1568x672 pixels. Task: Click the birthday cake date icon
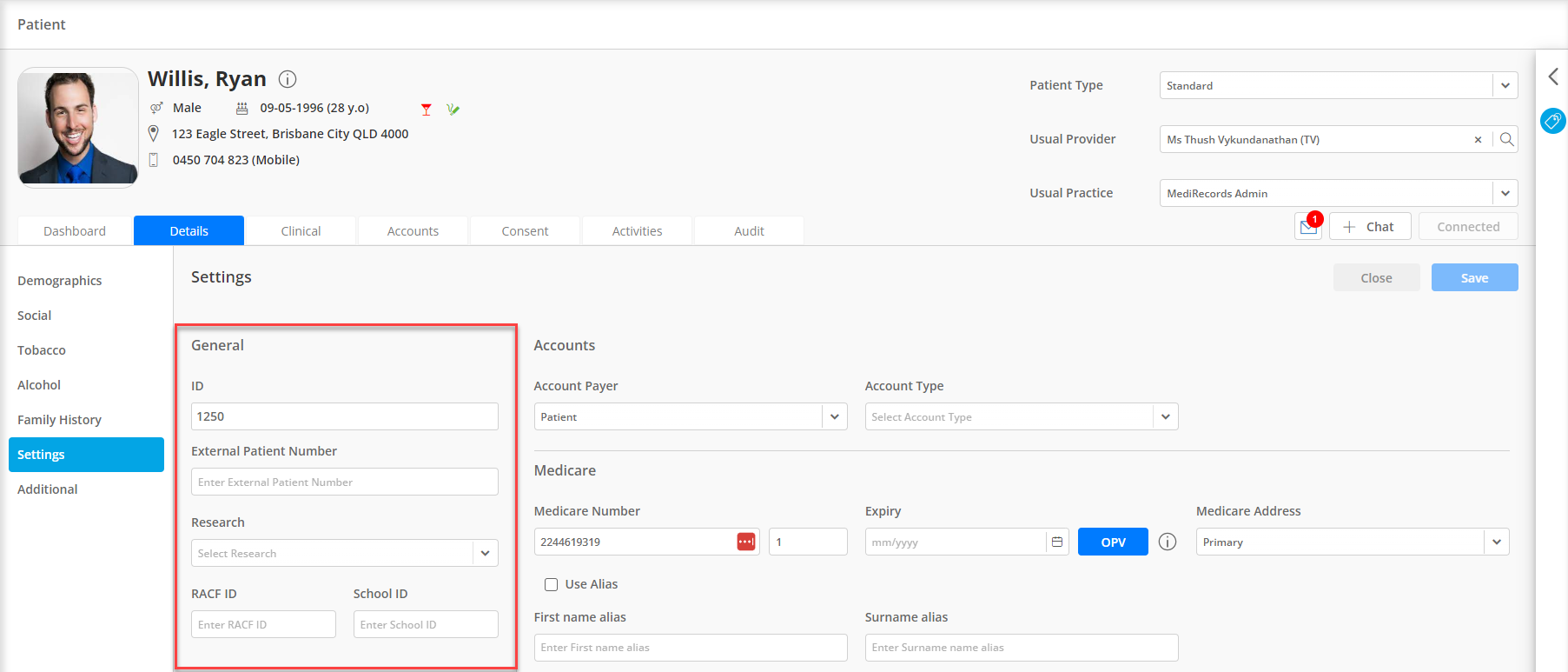242,108
